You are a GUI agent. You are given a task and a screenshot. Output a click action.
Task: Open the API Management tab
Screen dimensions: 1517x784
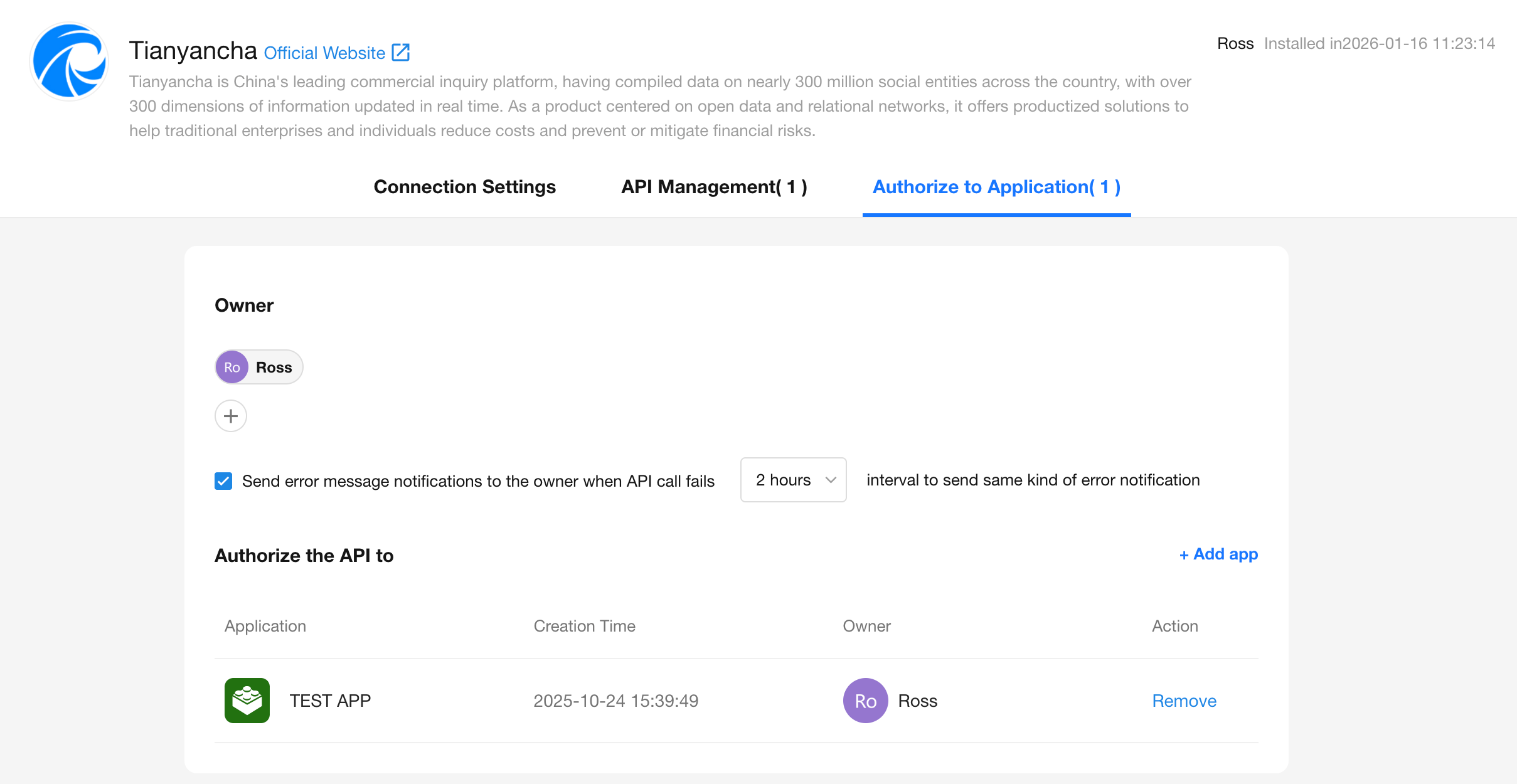714,187
